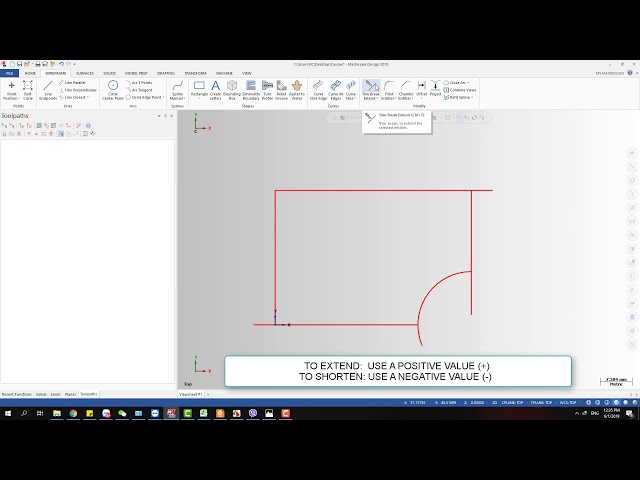Open the Toolpaths panel options dropdown
640x480 pixels.
(x=159, y=116)
